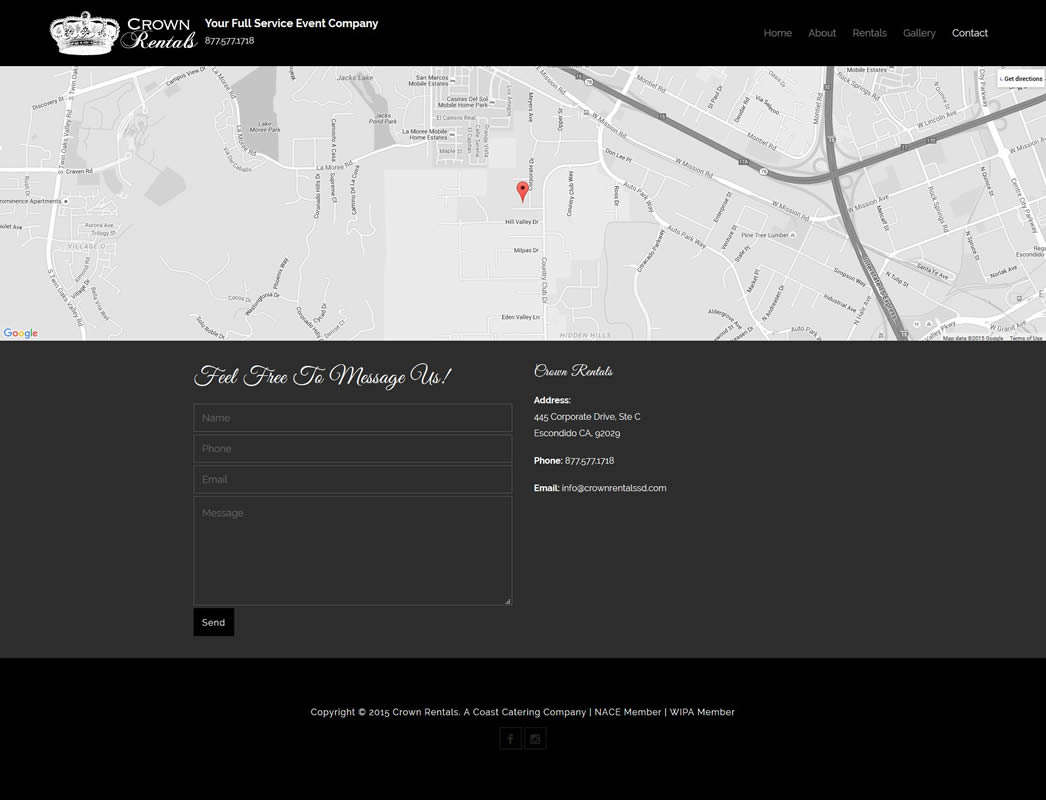This screenshot has height=800, width=1046.
Task: Click the Google logo on the map
Action: (x=19, y=333)
